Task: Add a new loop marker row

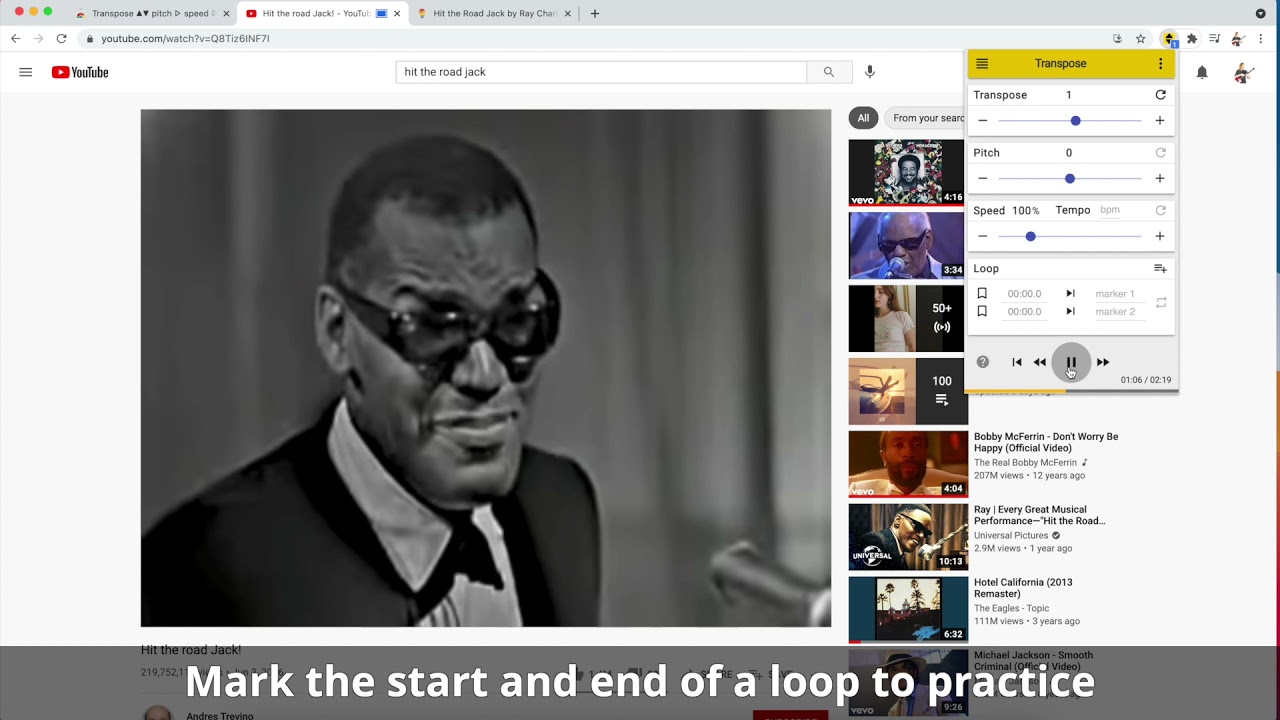Action: coord(1160,268)
